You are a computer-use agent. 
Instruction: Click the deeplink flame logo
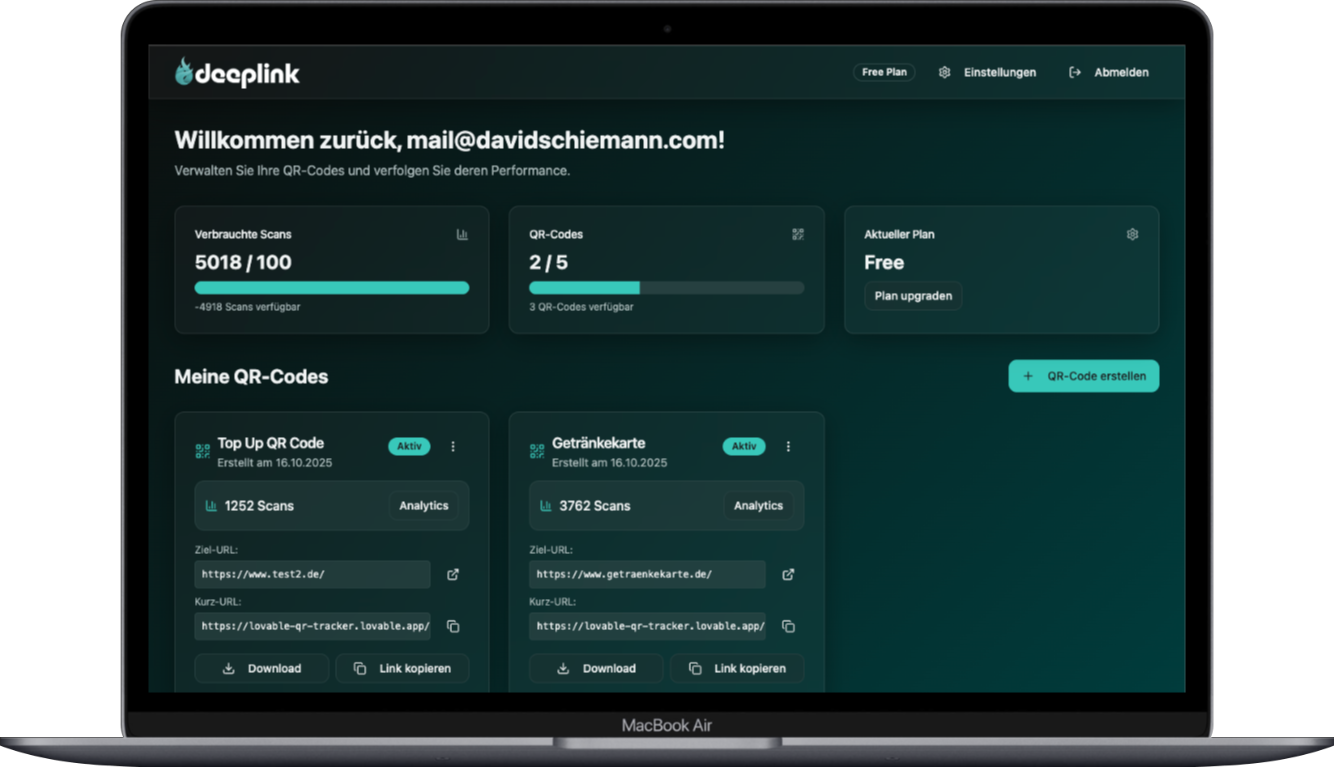[x=185, y=72]
